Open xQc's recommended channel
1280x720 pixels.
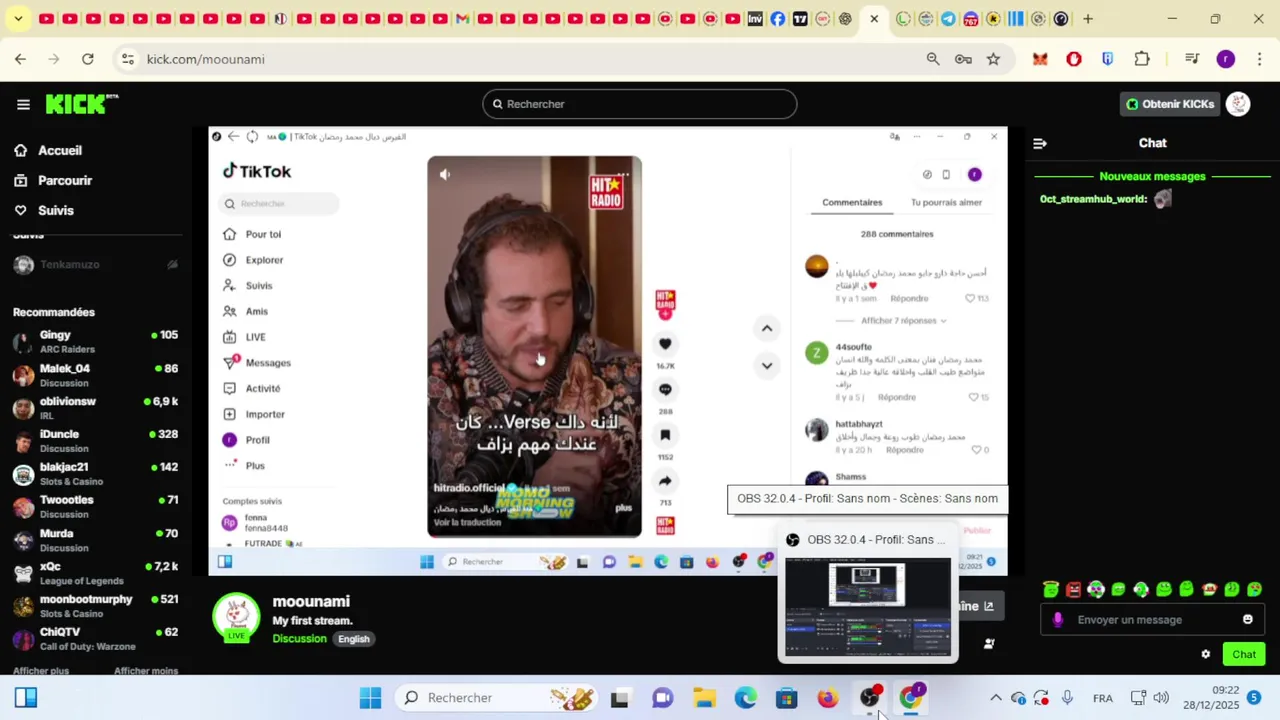pyautogui.click(x=96, y=573)
